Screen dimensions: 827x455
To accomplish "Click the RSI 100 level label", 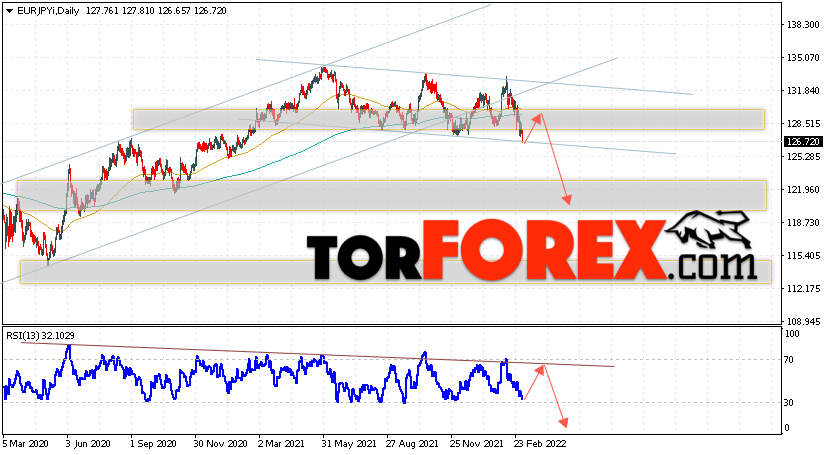I will (x=792, y=334).
